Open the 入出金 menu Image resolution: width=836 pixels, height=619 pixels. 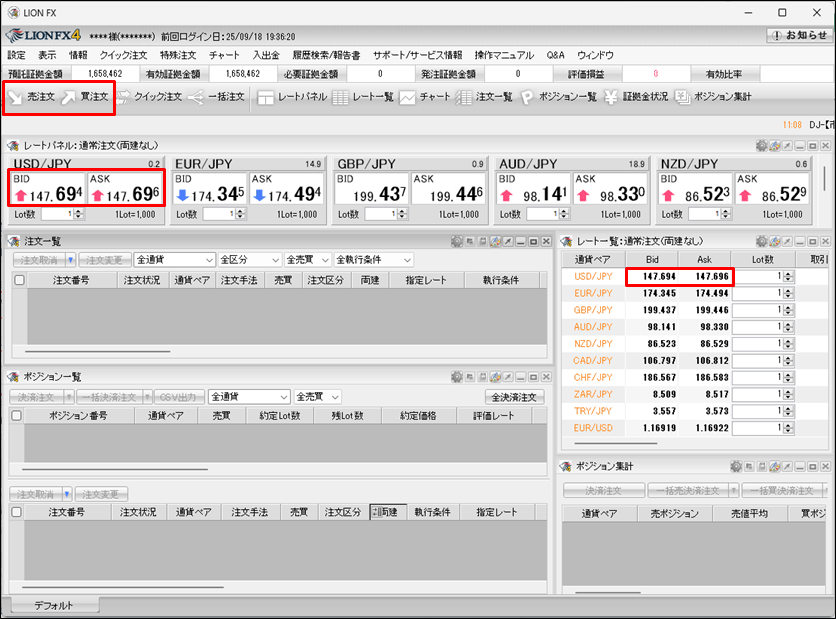point(265,55)
